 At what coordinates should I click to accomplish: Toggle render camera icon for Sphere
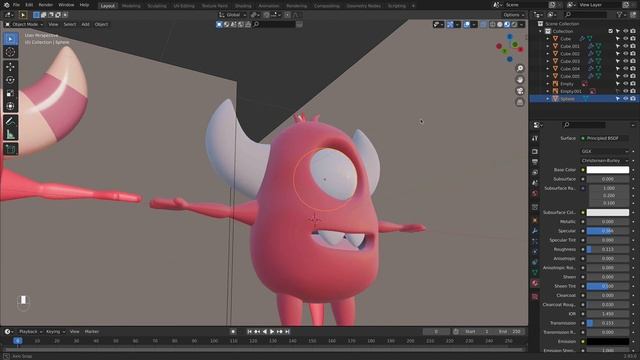[x=633, y=99]
